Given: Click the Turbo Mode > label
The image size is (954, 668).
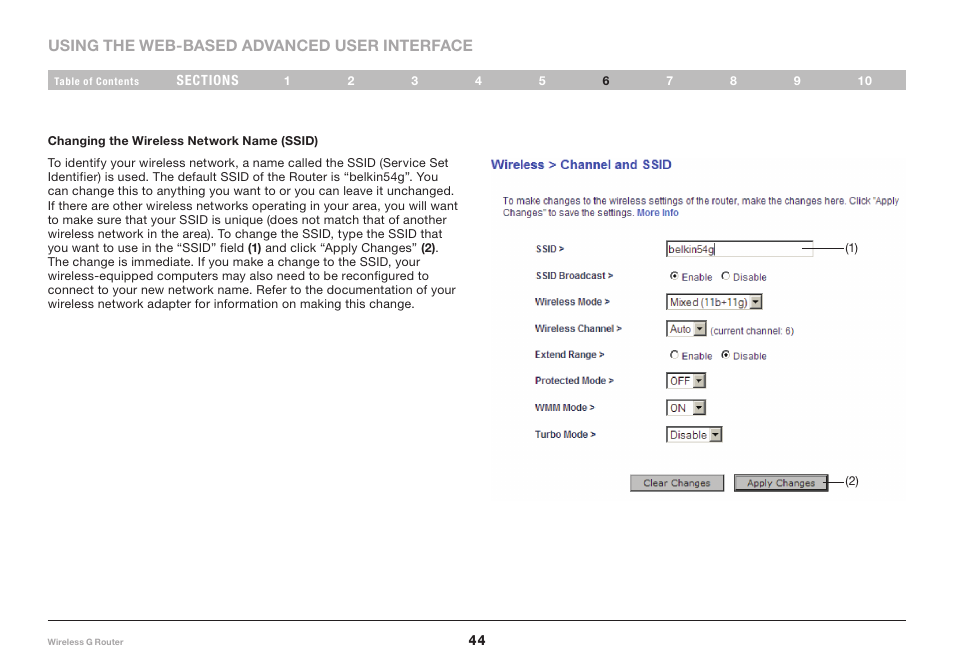Looking at the screenshot, I should (565, 434).
